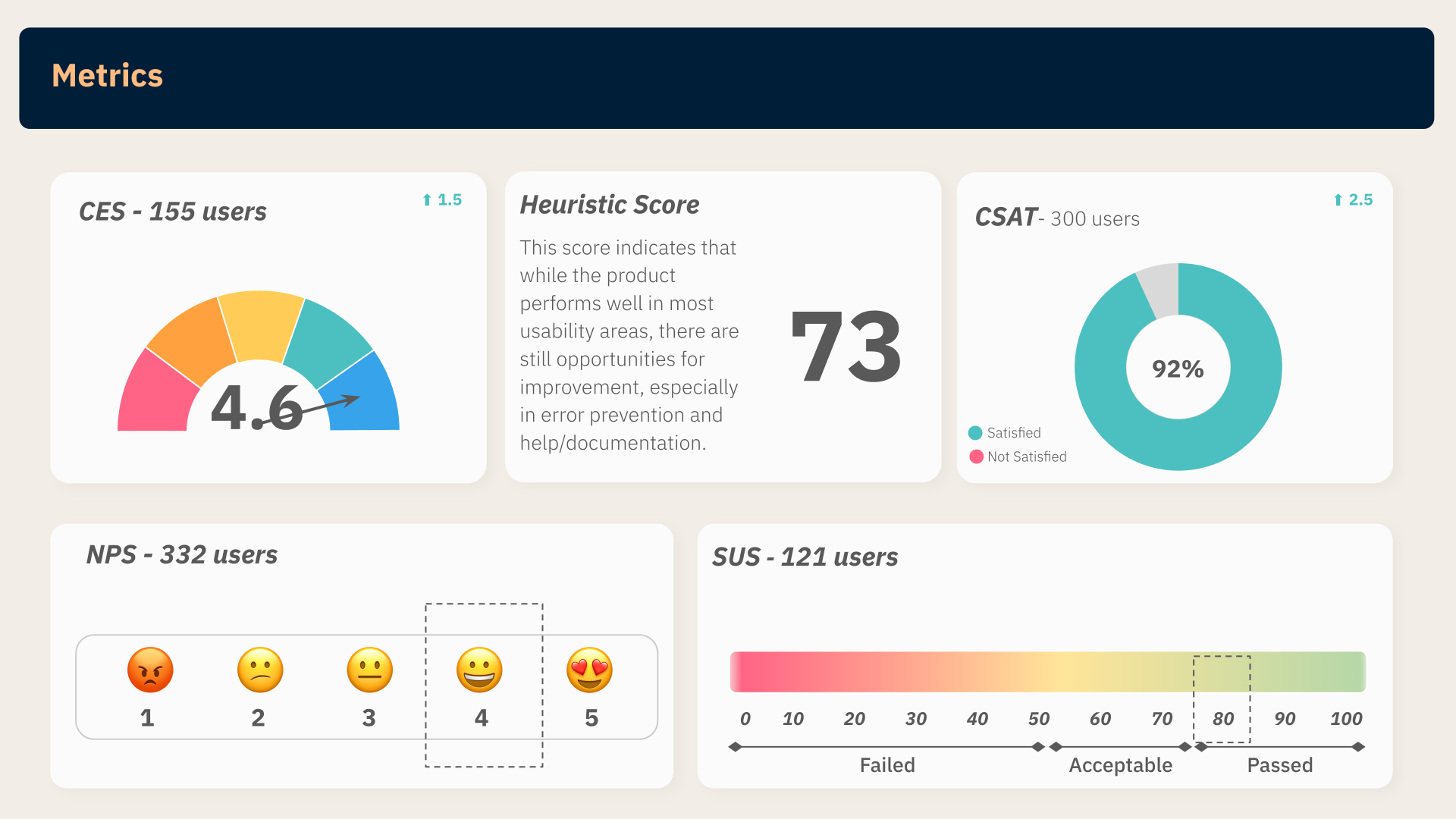1456x819 pixels.
Task: Select the confused face emoji rated 2
Action: point(260,670)
